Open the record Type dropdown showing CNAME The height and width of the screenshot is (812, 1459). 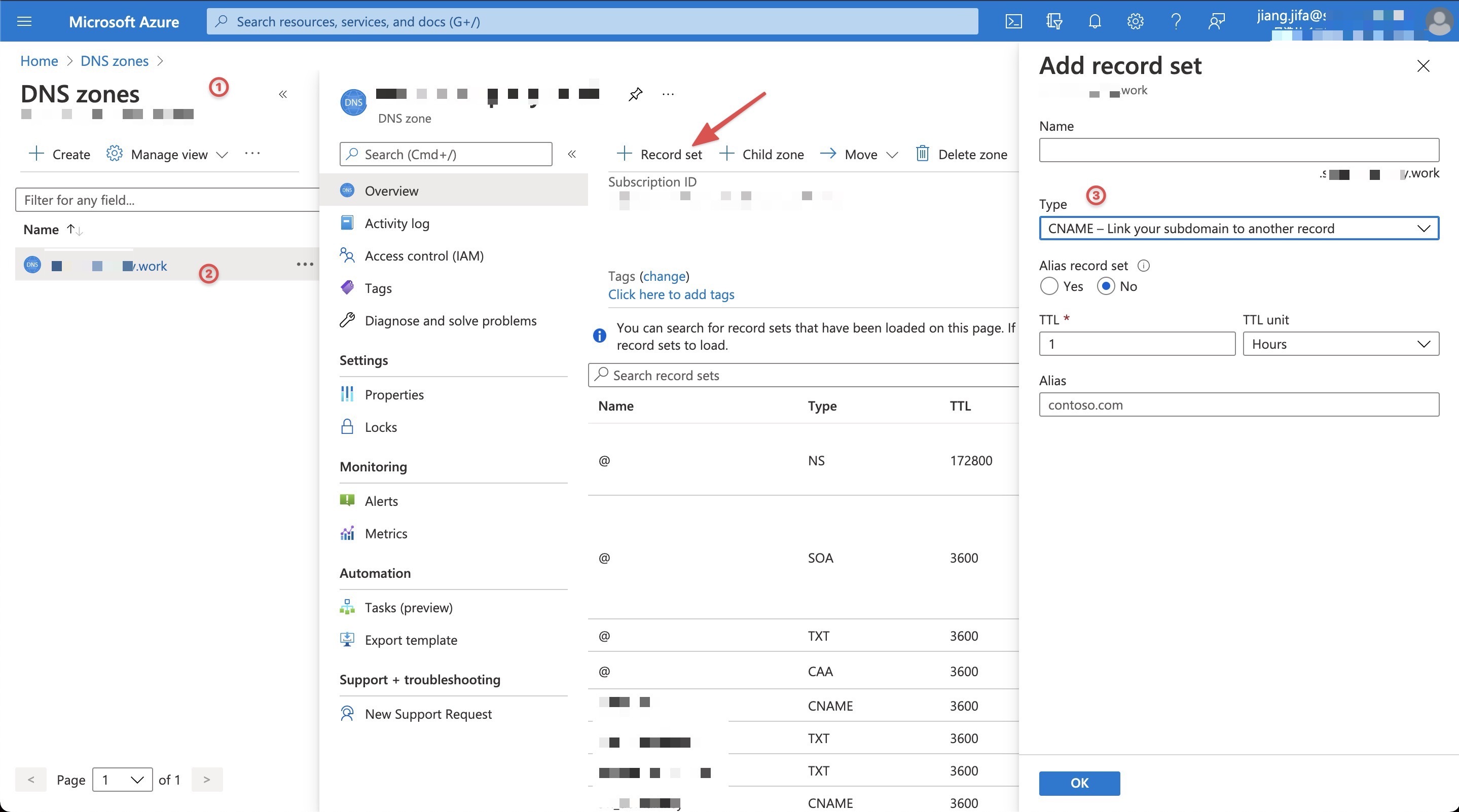[x=1238, y=228]
